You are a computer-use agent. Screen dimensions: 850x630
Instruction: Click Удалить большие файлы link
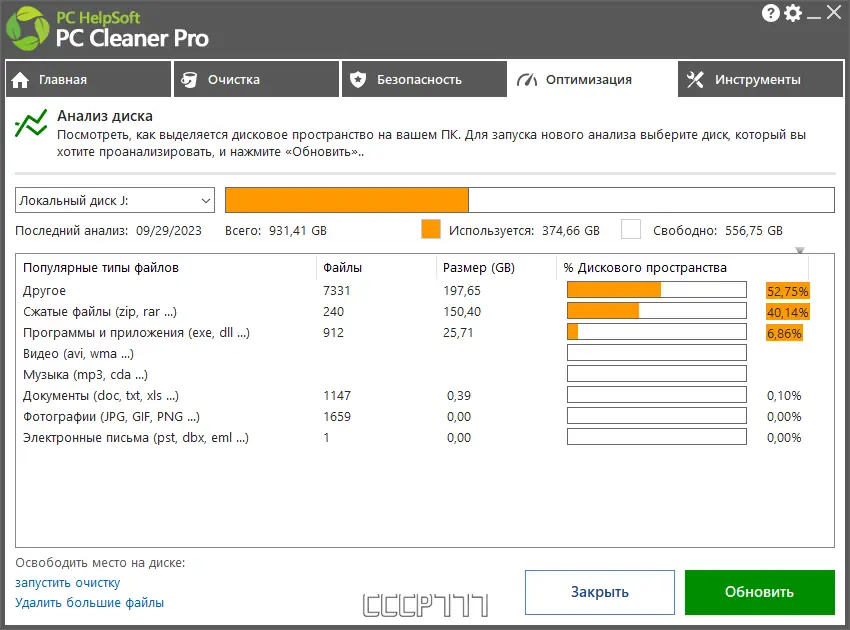pyautogui.click(x=91, y=603)
